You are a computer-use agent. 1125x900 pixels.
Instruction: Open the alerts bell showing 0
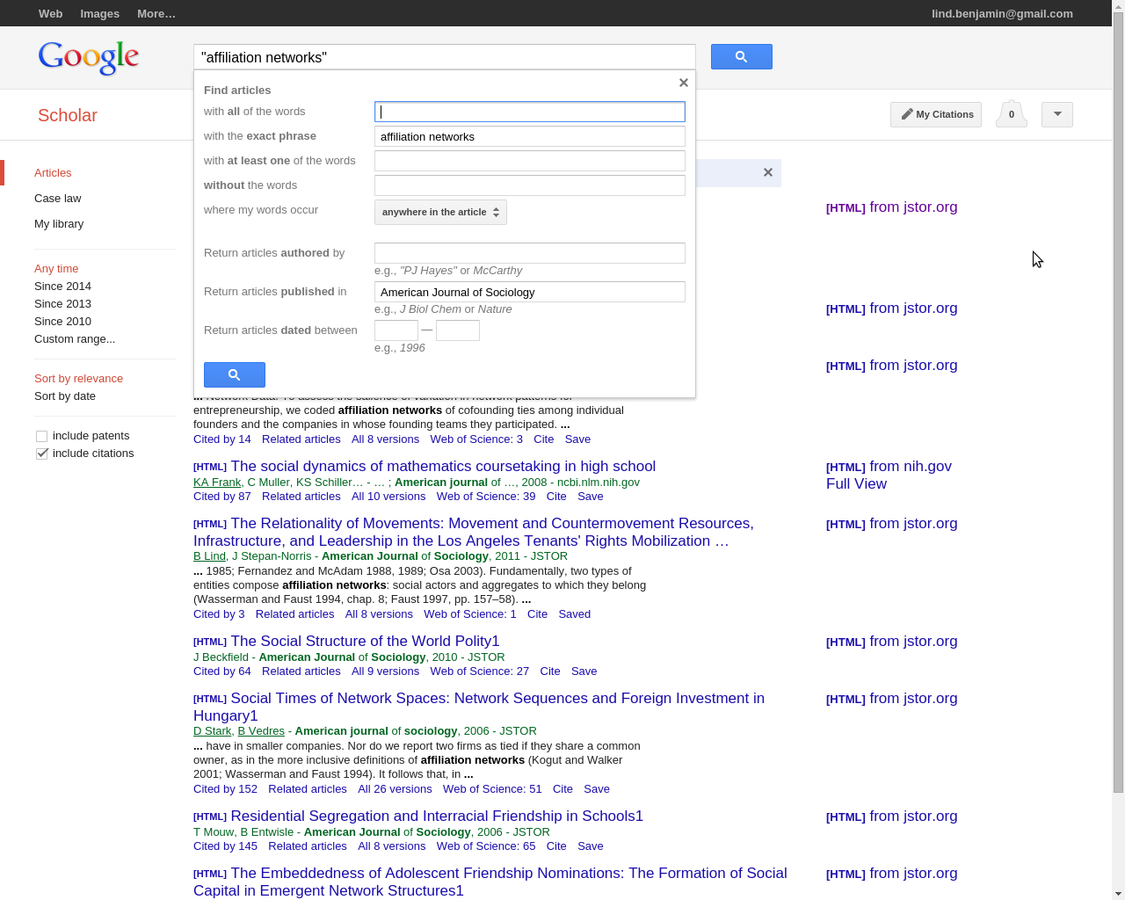[1012, 114]
